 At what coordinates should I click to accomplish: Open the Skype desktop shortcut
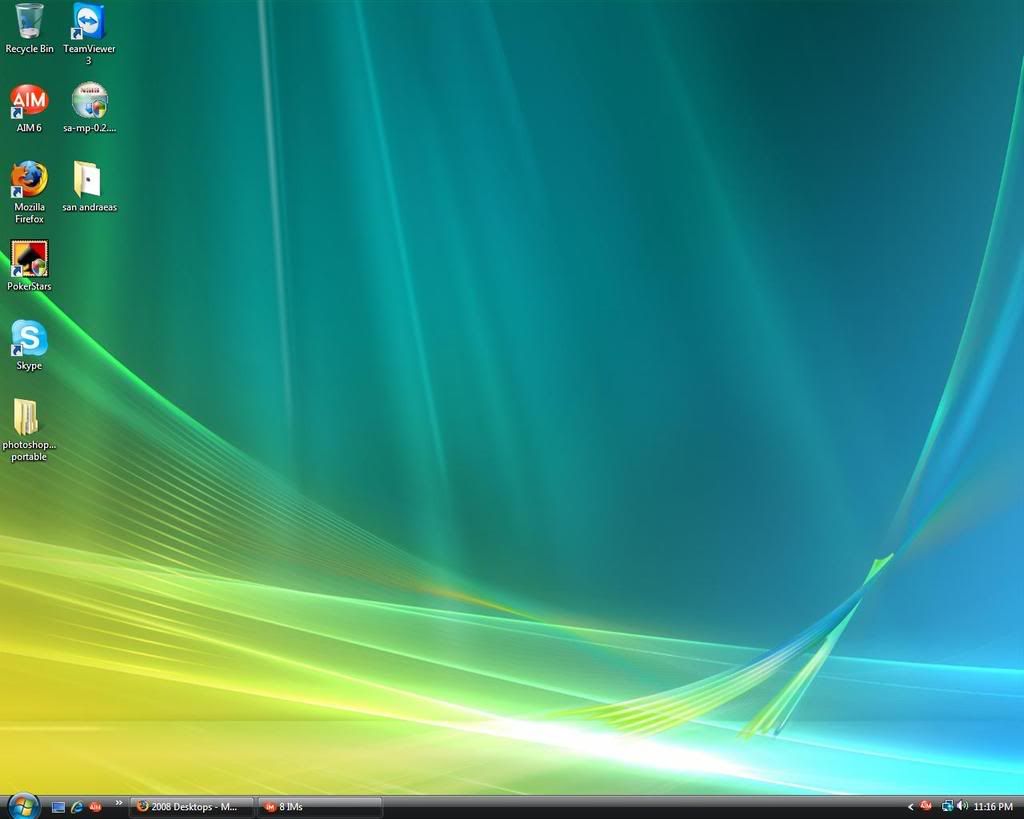tap(29, 339)
